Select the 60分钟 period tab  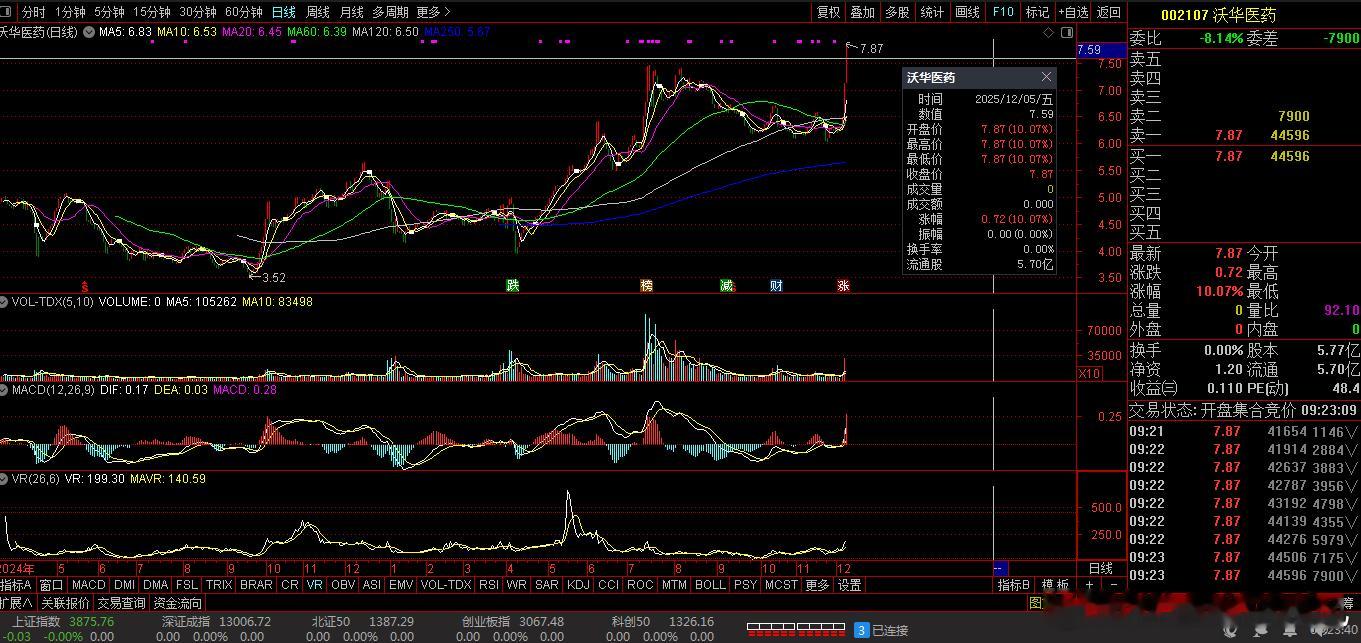coord(244,12)
